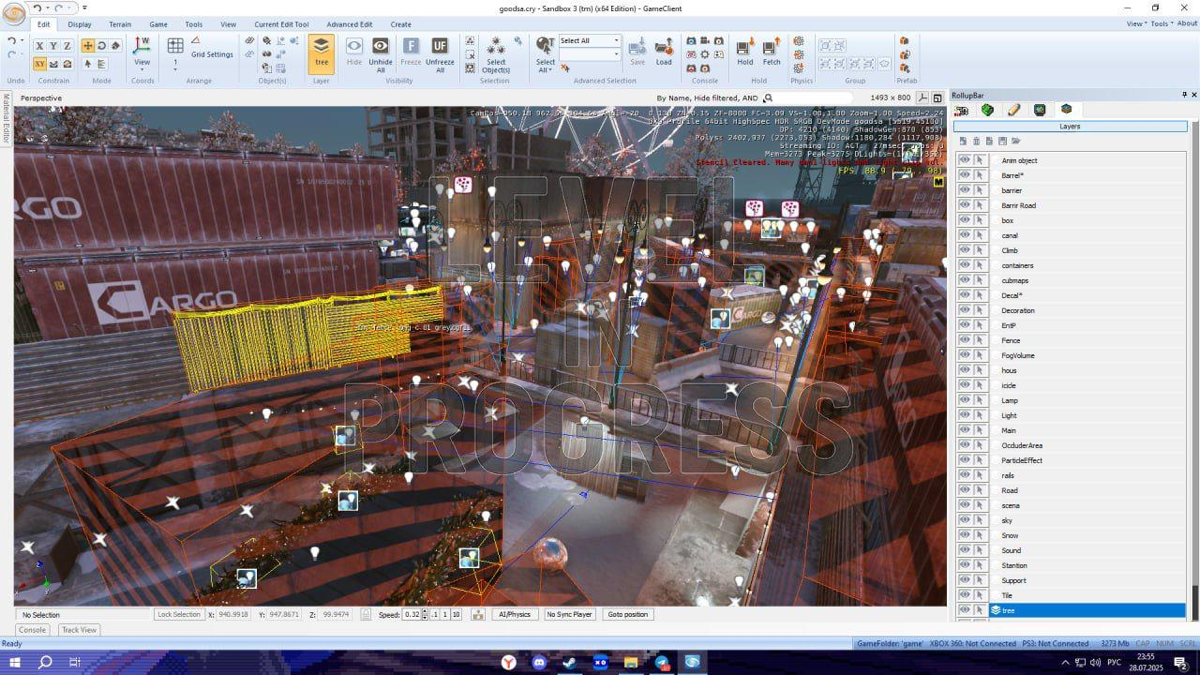
Task: Click the Layers panel header
Action: [x=1070, y=127]
